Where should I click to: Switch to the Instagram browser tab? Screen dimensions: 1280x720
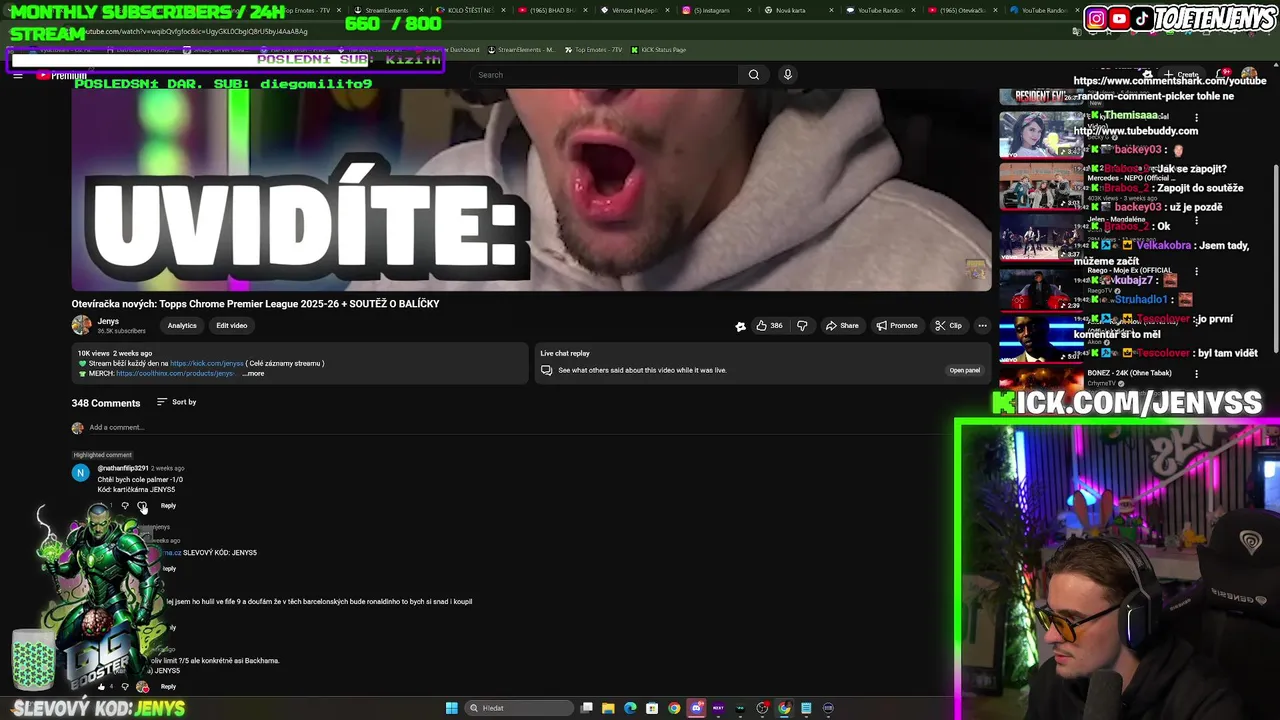(x=712, y=10)
